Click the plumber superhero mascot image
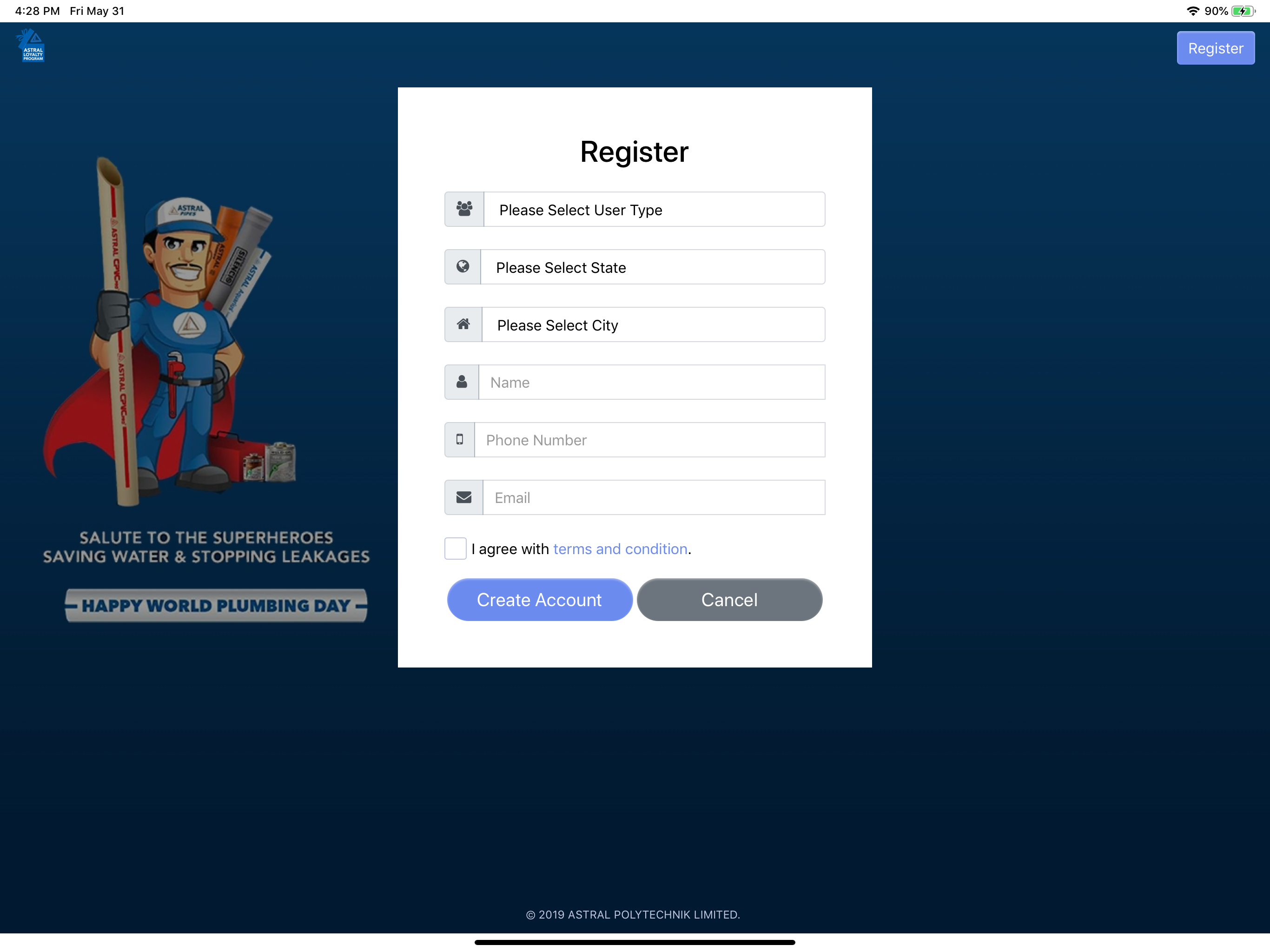 [169, 332]
